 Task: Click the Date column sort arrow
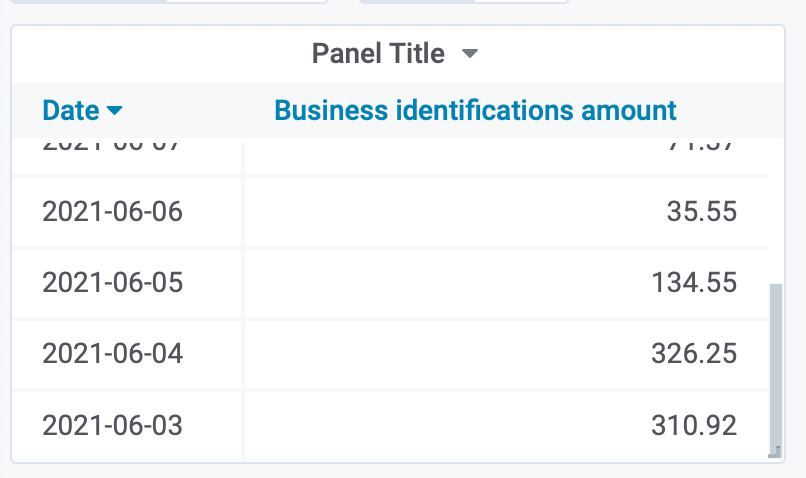pyautogui.click(x=114, y=110)
